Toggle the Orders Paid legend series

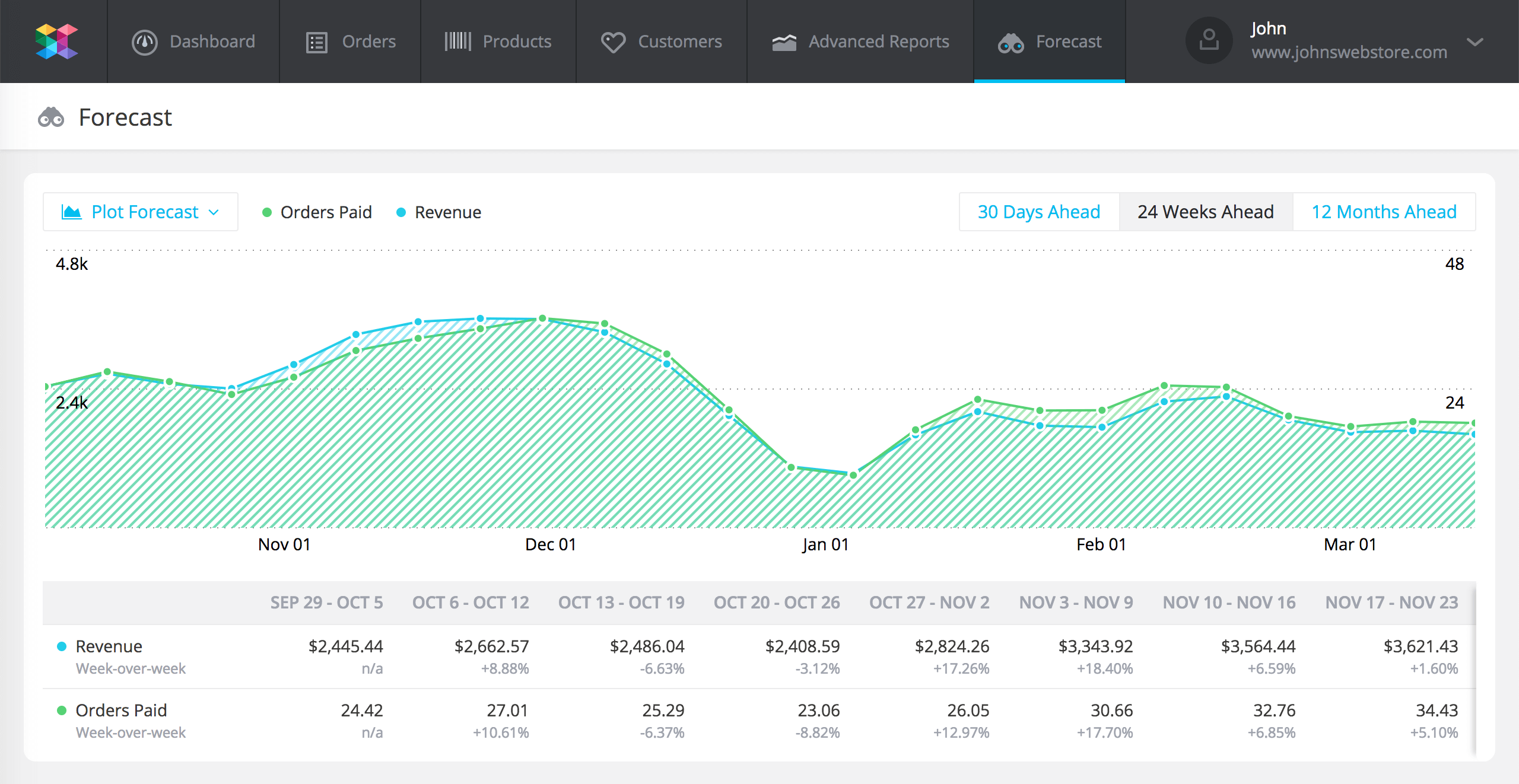[317, 212]
